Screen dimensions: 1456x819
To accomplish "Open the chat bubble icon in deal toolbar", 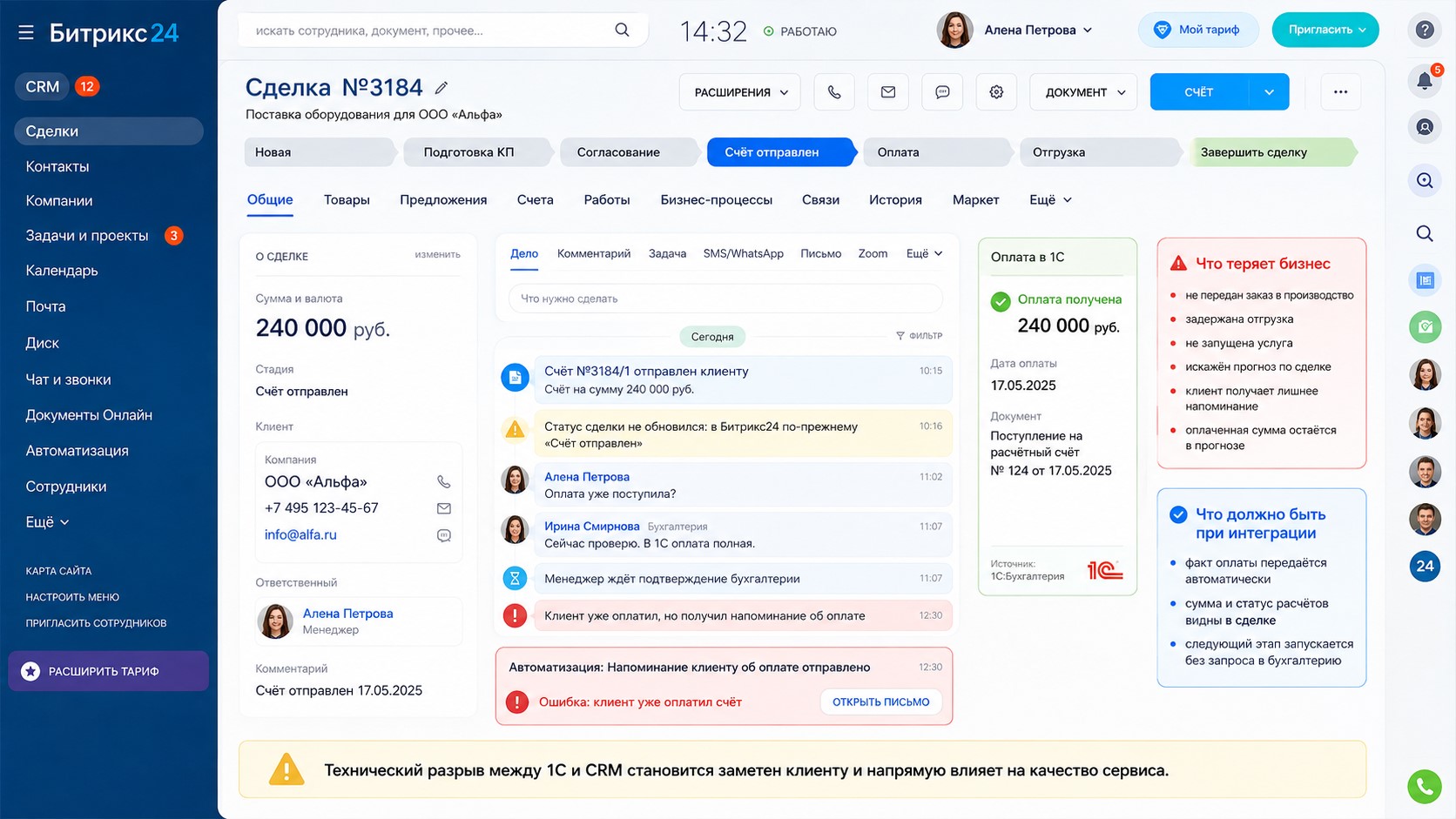I will [942, 92].
